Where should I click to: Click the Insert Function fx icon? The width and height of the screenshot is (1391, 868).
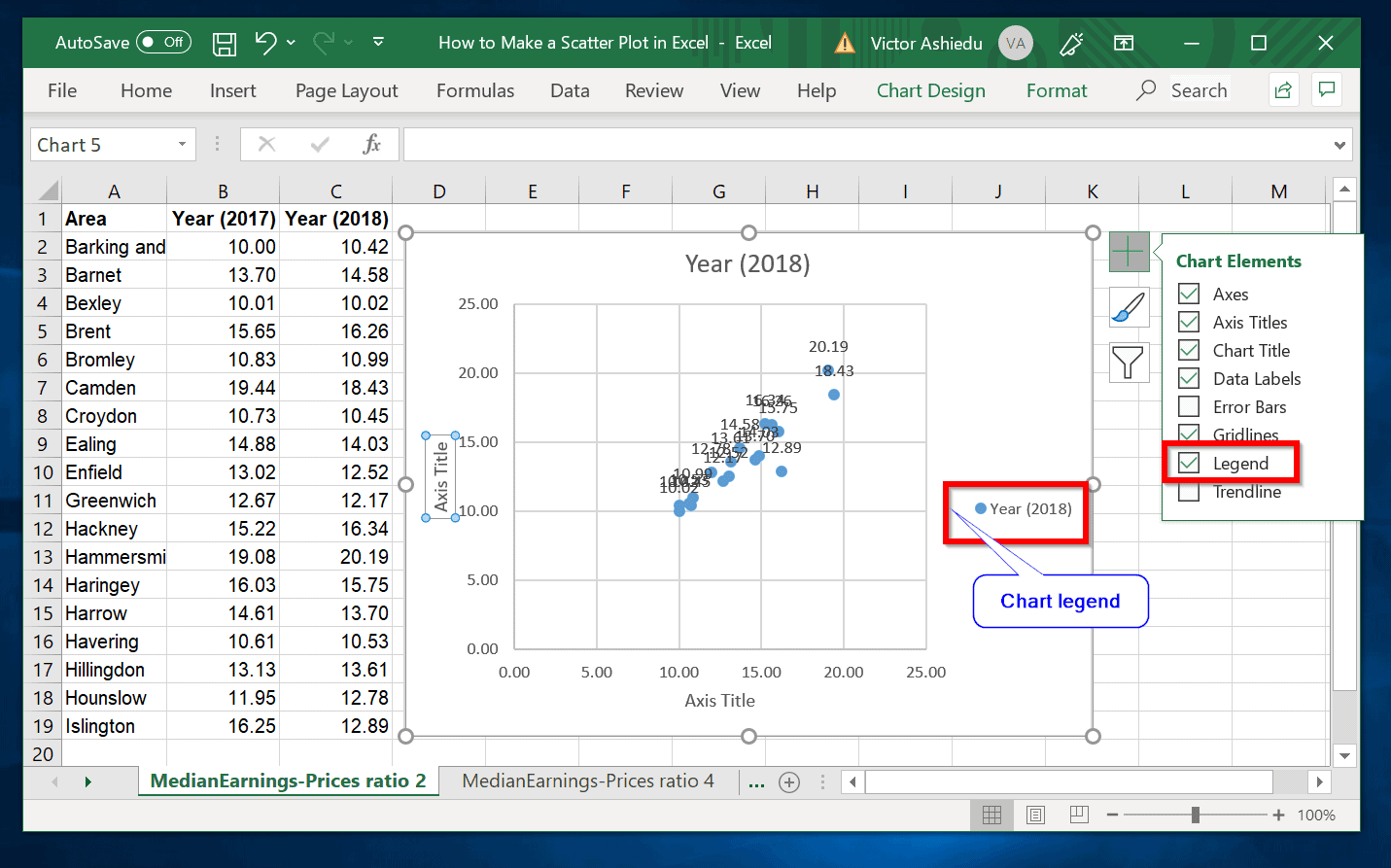(x=372, y=144)
